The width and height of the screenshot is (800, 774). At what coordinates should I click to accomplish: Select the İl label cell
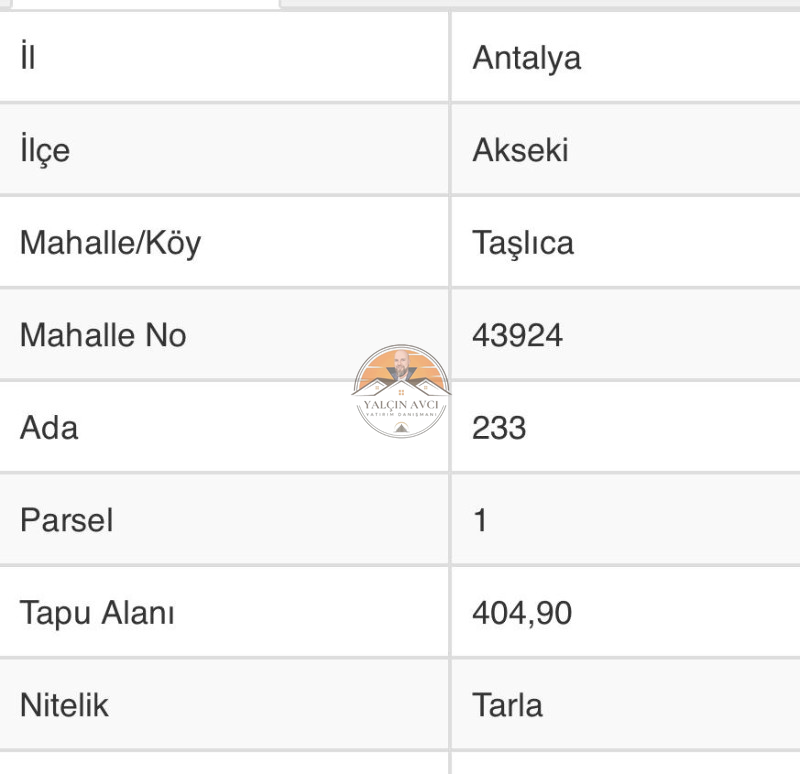223,57
